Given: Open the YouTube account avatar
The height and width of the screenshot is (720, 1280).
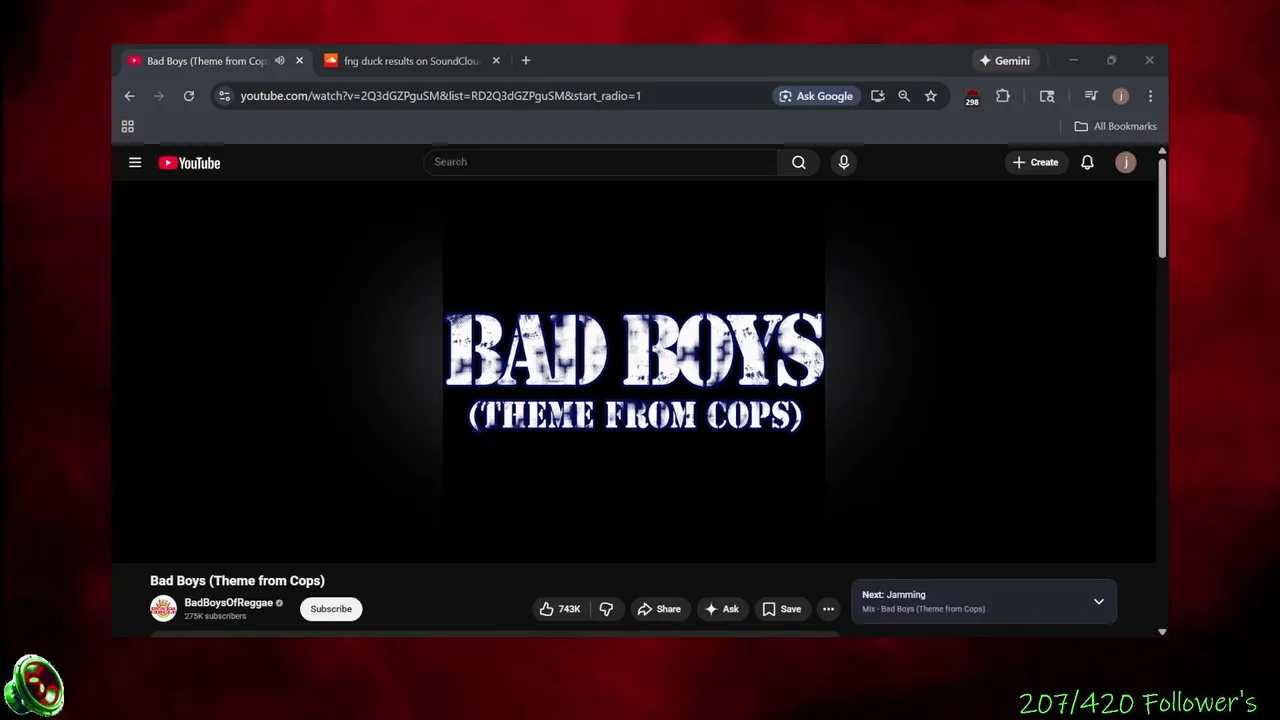Looking at the screenshot, I should (1125, 162).
